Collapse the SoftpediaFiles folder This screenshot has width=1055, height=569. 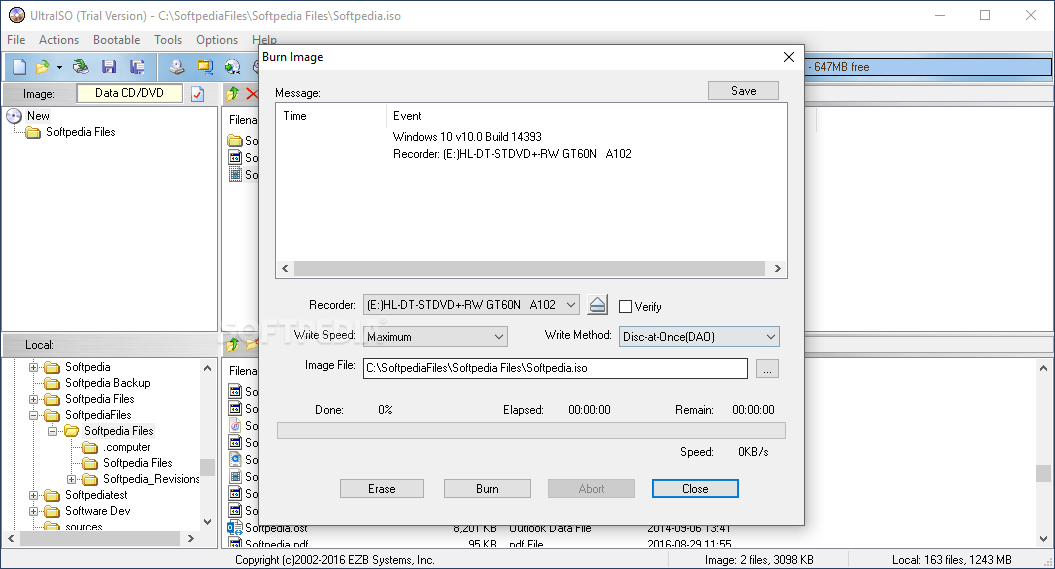(x=33, y=416)
